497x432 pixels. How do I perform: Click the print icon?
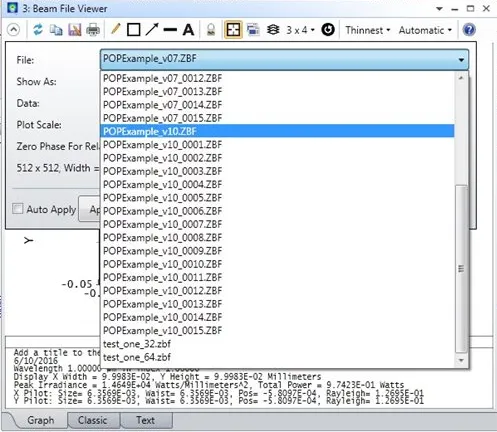pos(93,30)
